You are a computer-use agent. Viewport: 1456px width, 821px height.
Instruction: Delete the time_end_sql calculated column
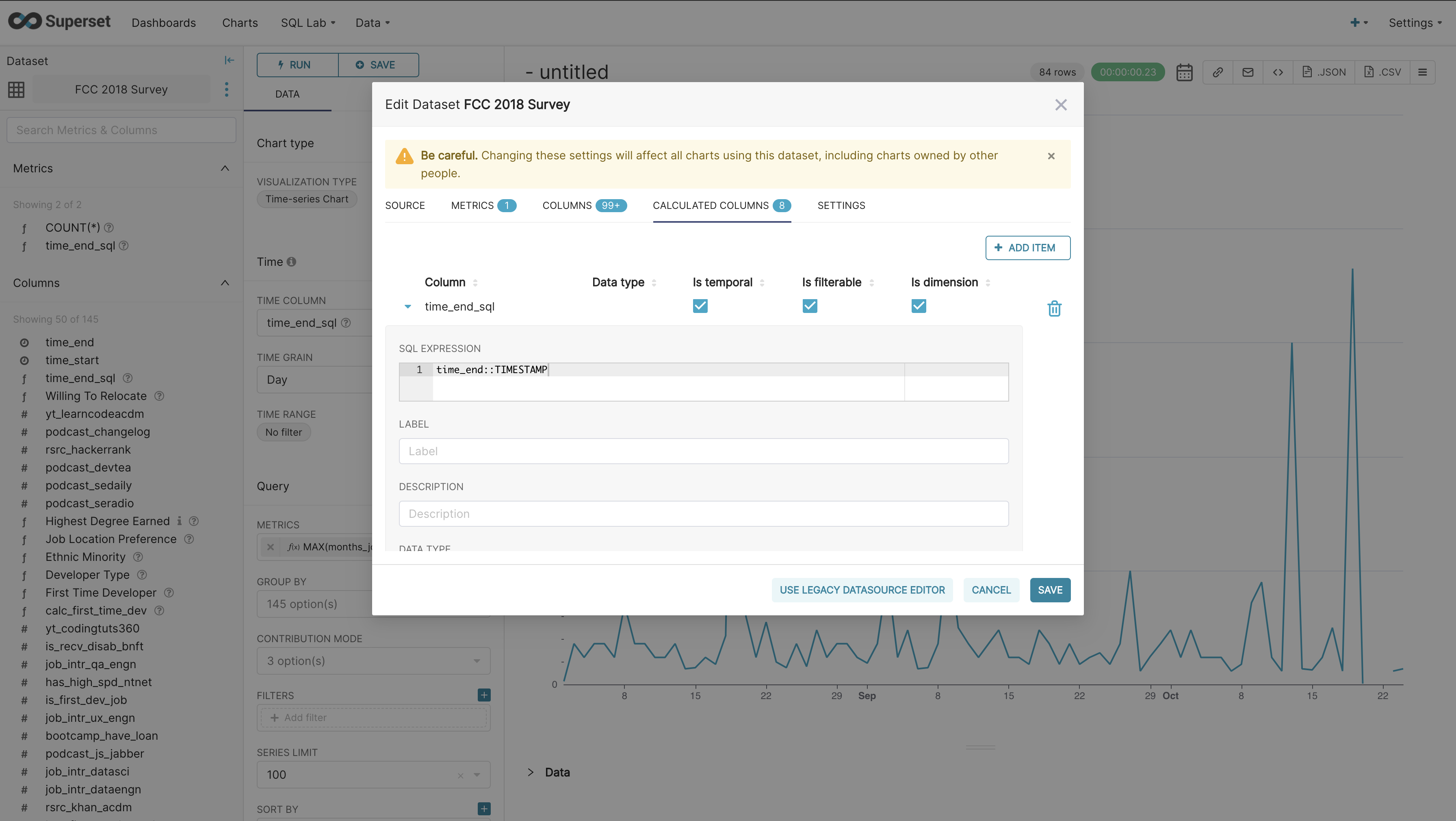click(x=1054, y=308)
